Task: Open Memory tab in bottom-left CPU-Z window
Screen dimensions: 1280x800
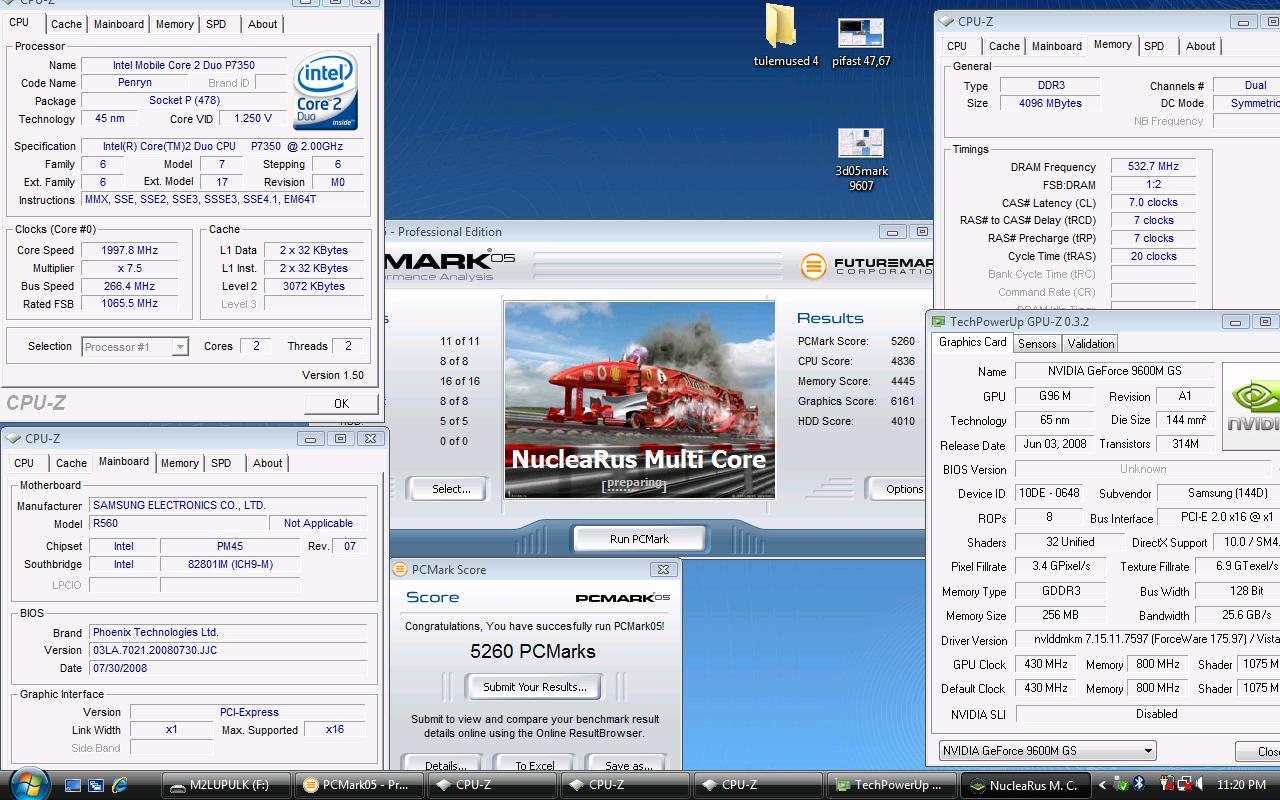Action: [180, 463]
